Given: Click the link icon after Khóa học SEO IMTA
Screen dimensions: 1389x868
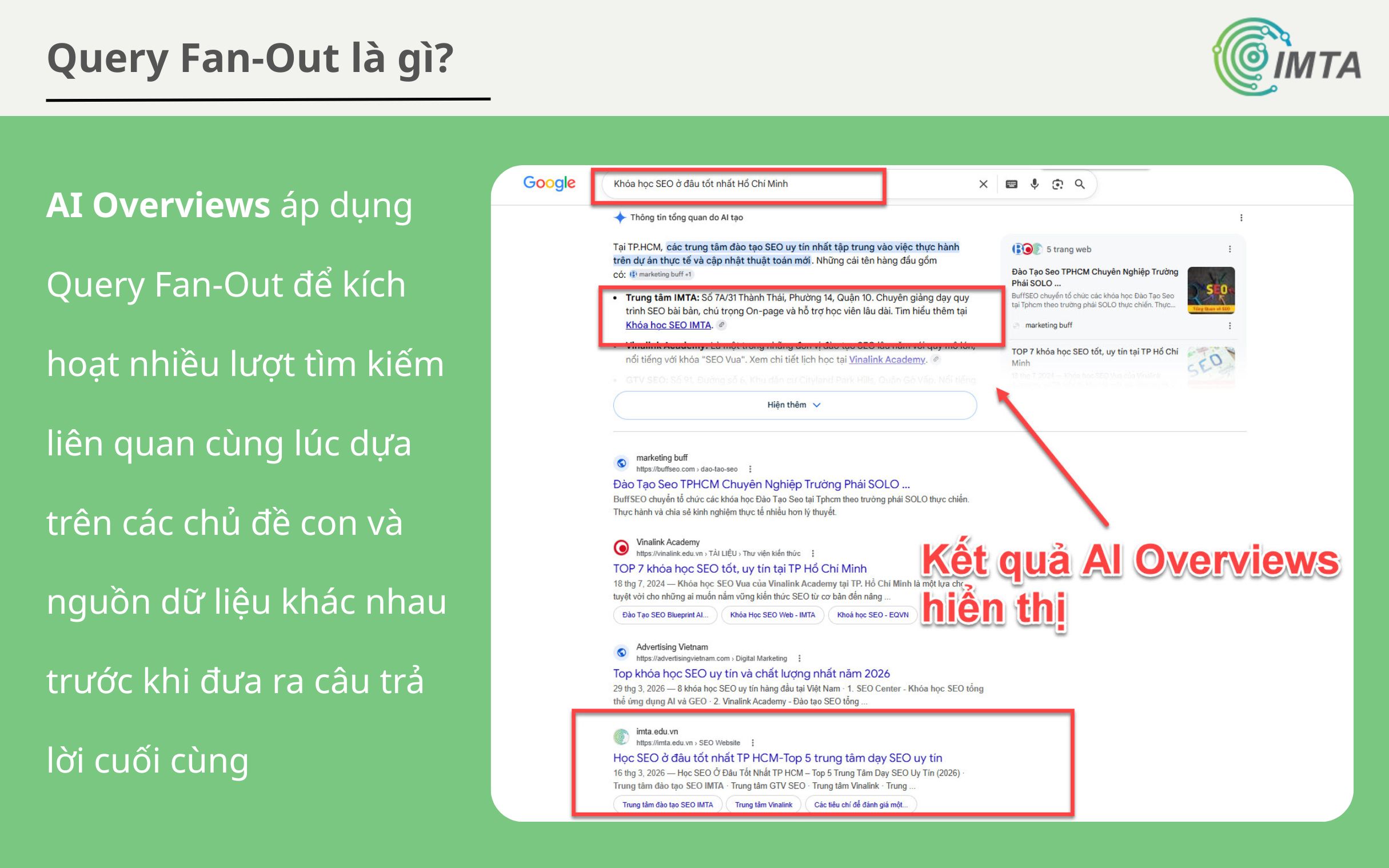Looking at the screenshot, I should [x=722, y=325].
